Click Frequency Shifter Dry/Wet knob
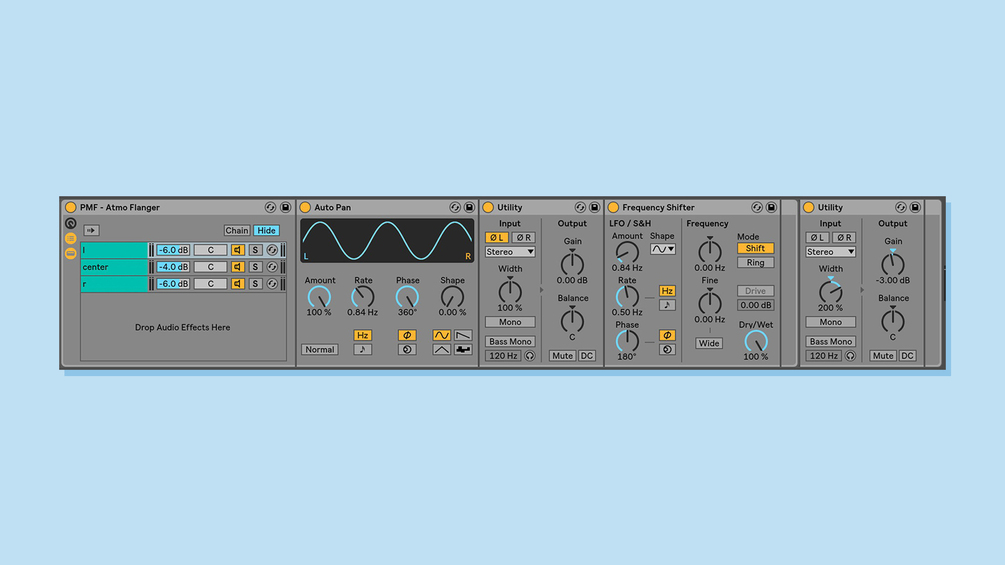This screenshot has height=565, width=1005. tap(756, 341)
